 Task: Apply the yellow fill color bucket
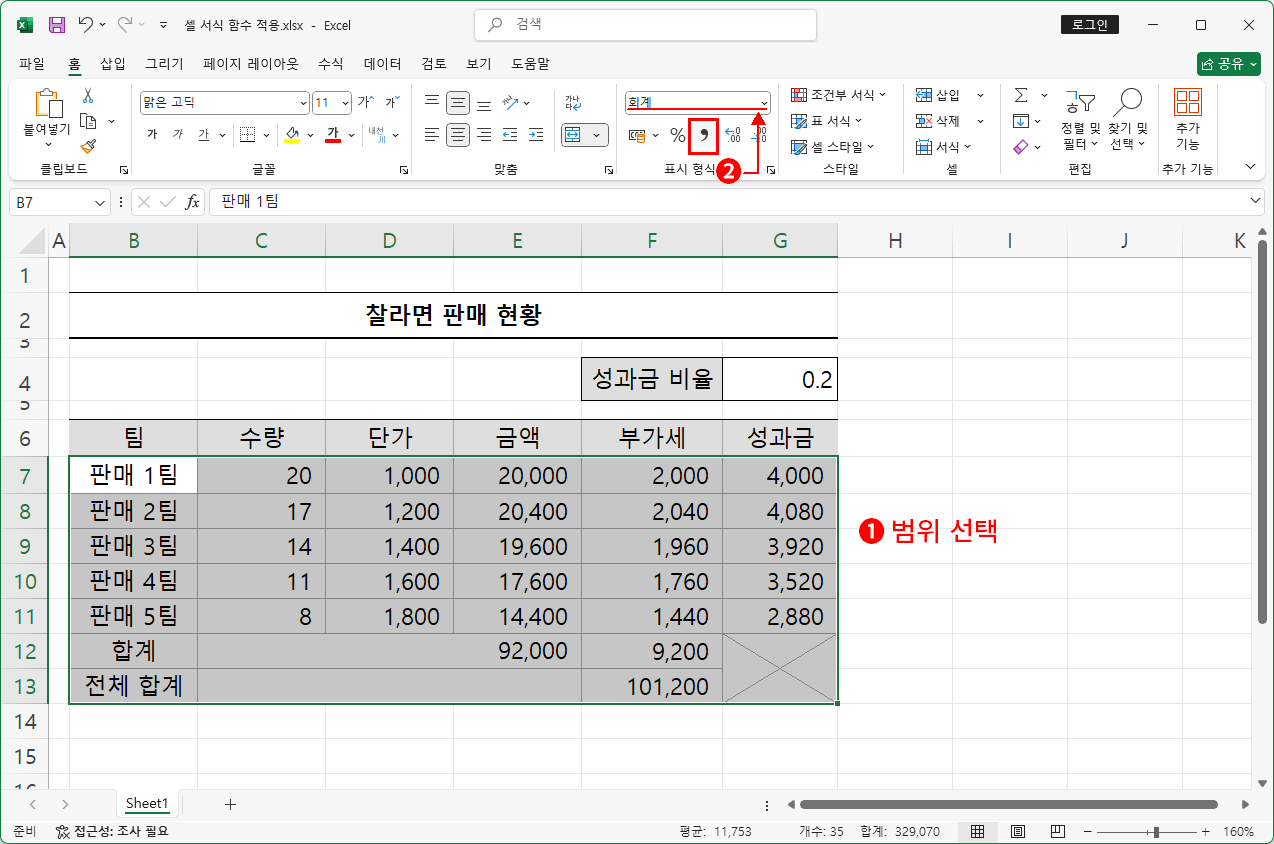pyautogui.click(x=292, y=134)
